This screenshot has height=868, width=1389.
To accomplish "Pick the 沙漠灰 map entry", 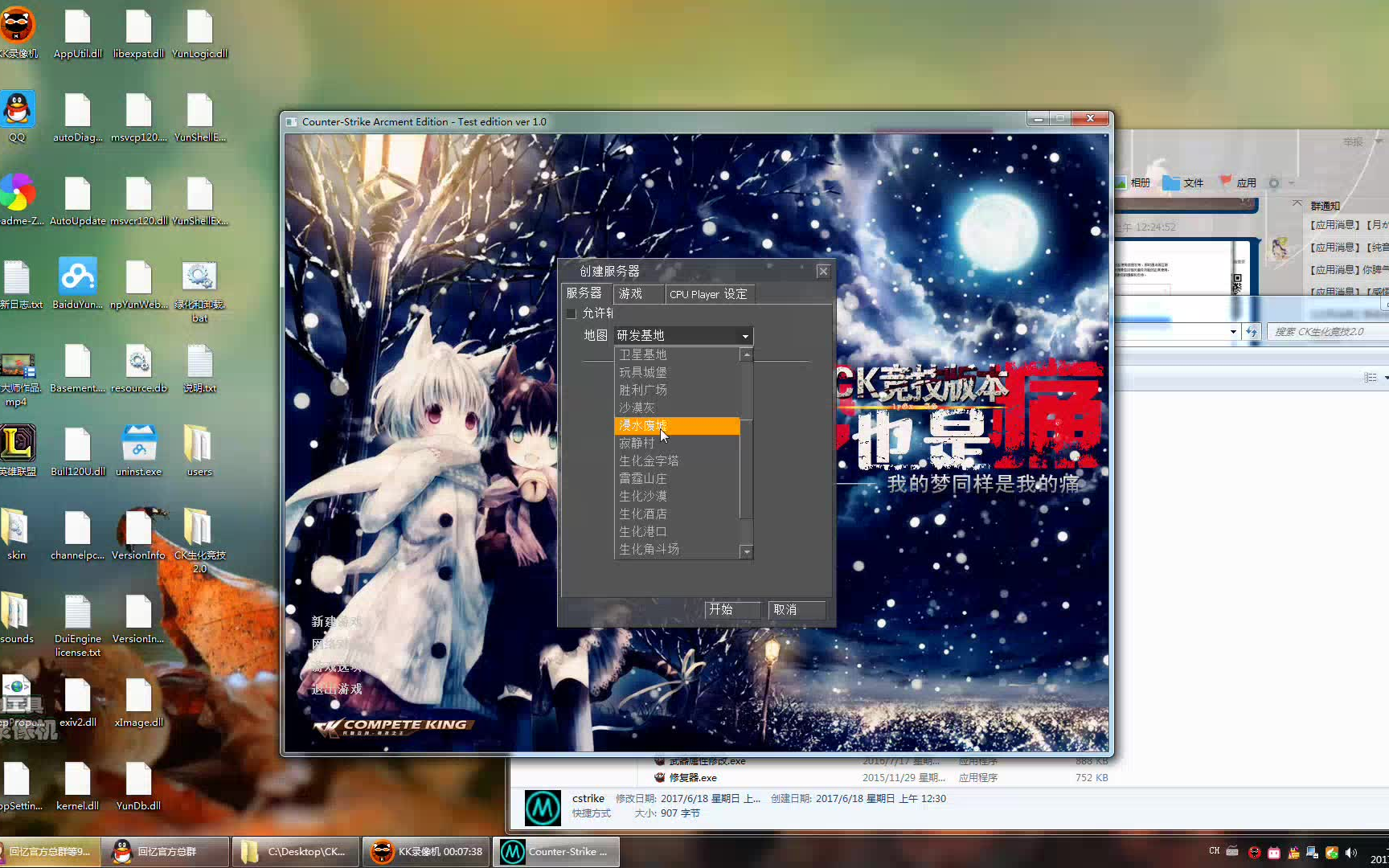I will tap(677, 407).
